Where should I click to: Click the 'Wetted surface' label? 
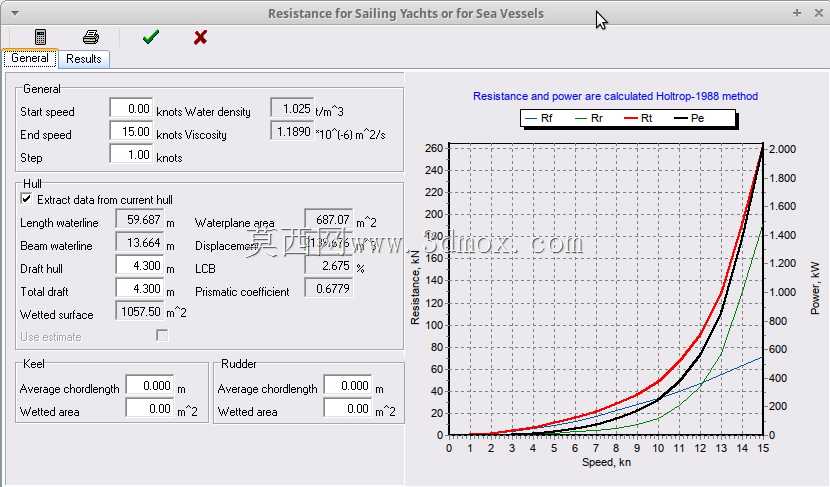(57, 315)
